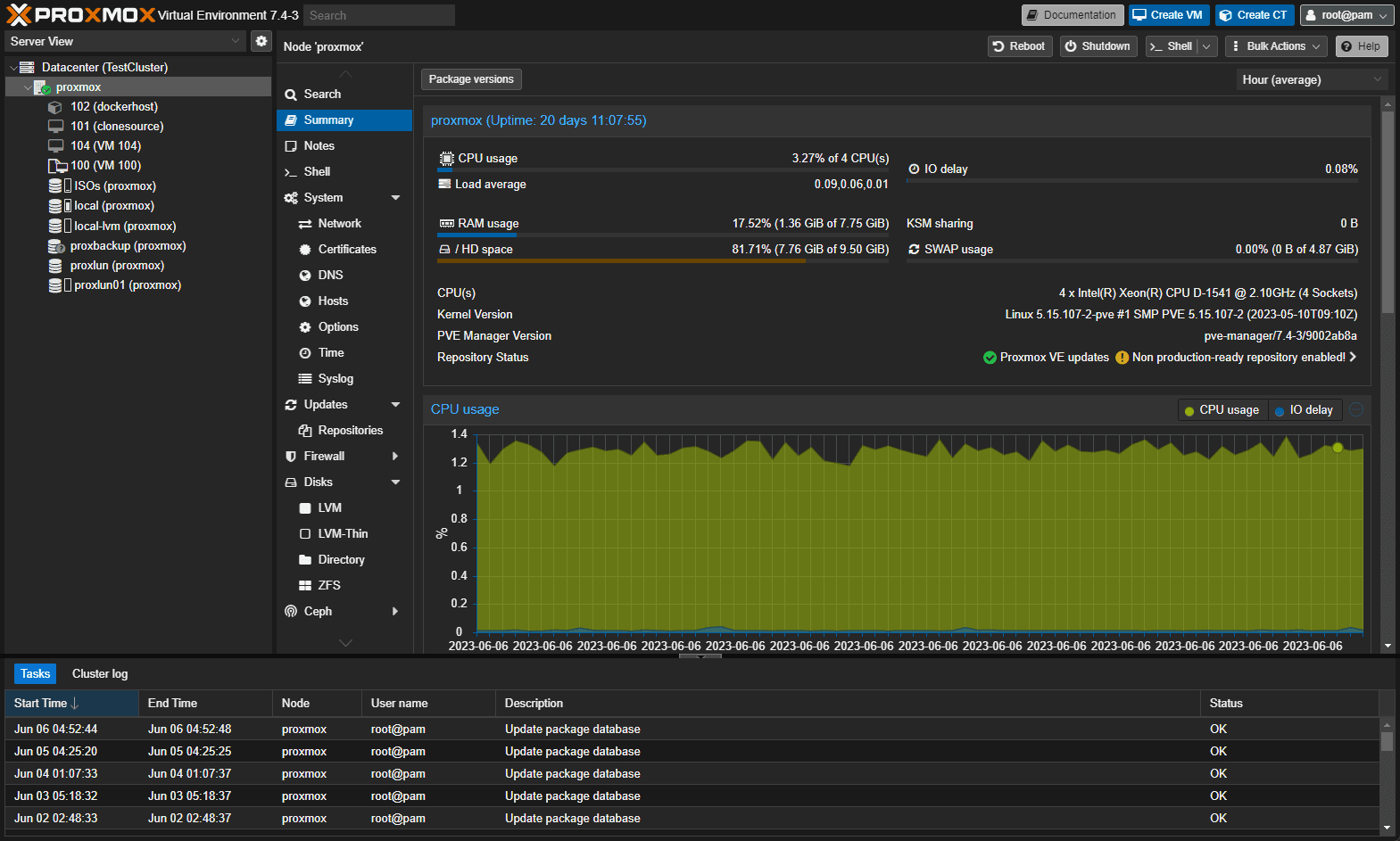Open Certificates in the System menu
The image size is (1400, 841).
[346, 250]
